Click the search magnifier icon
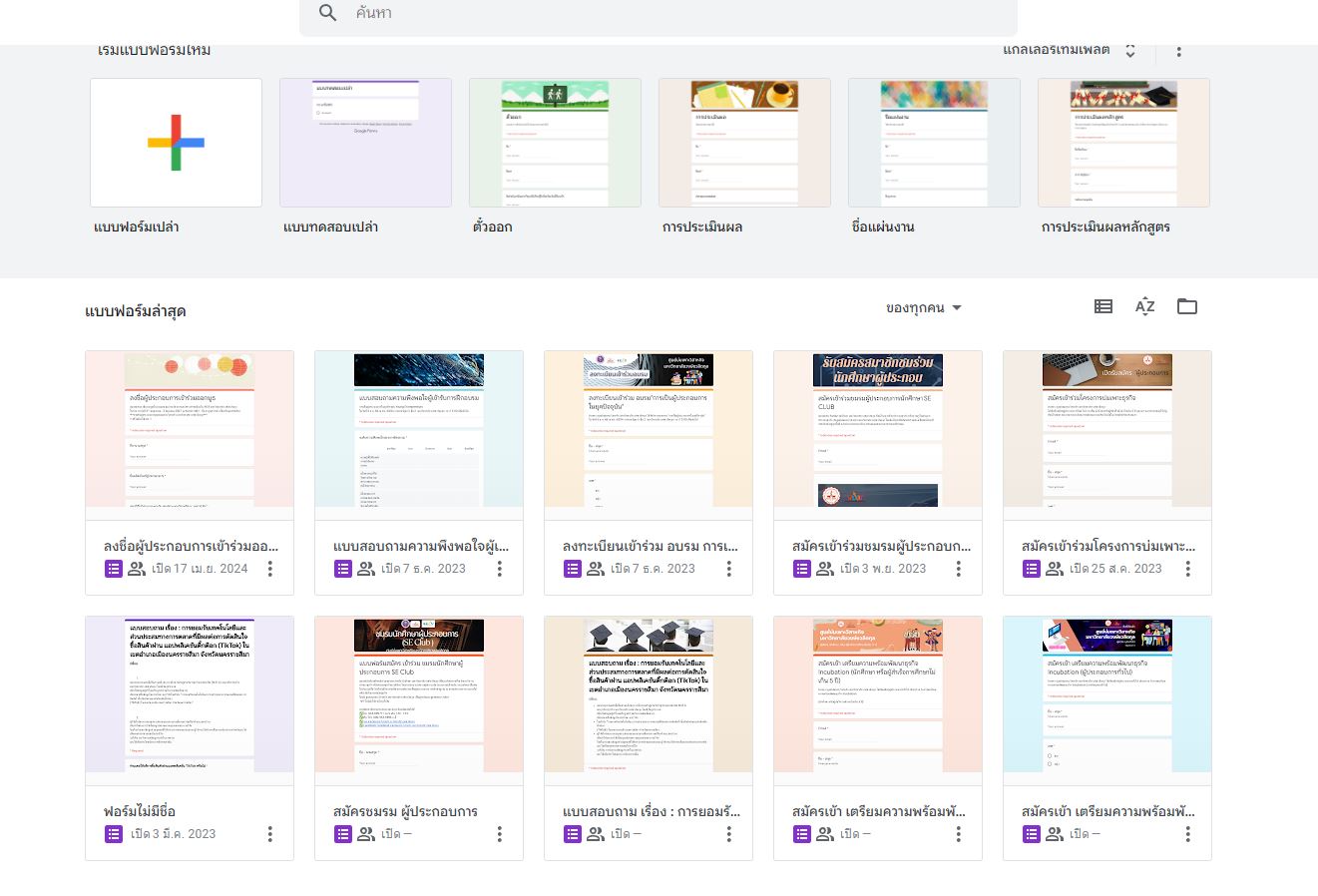 [328, 13]
